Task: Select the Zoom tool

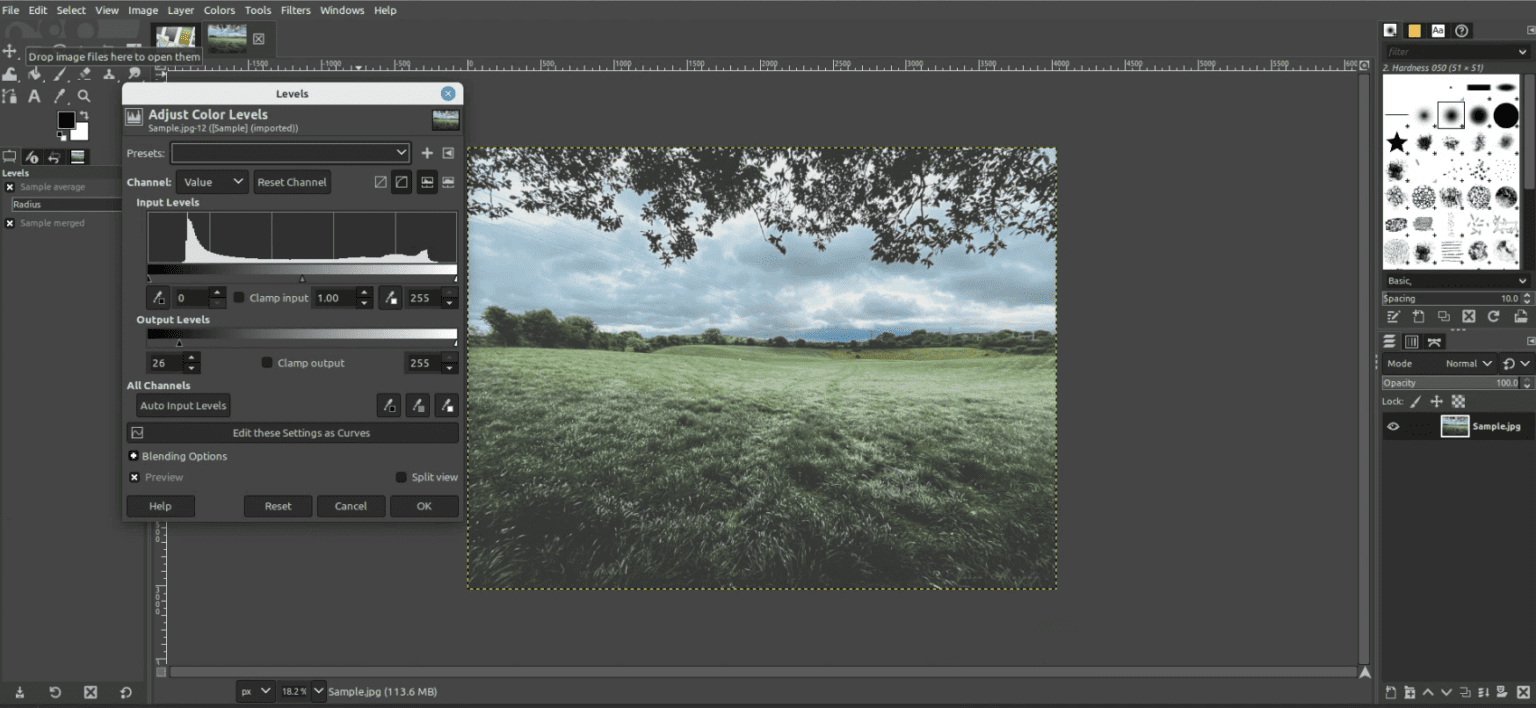Action: 84,96
